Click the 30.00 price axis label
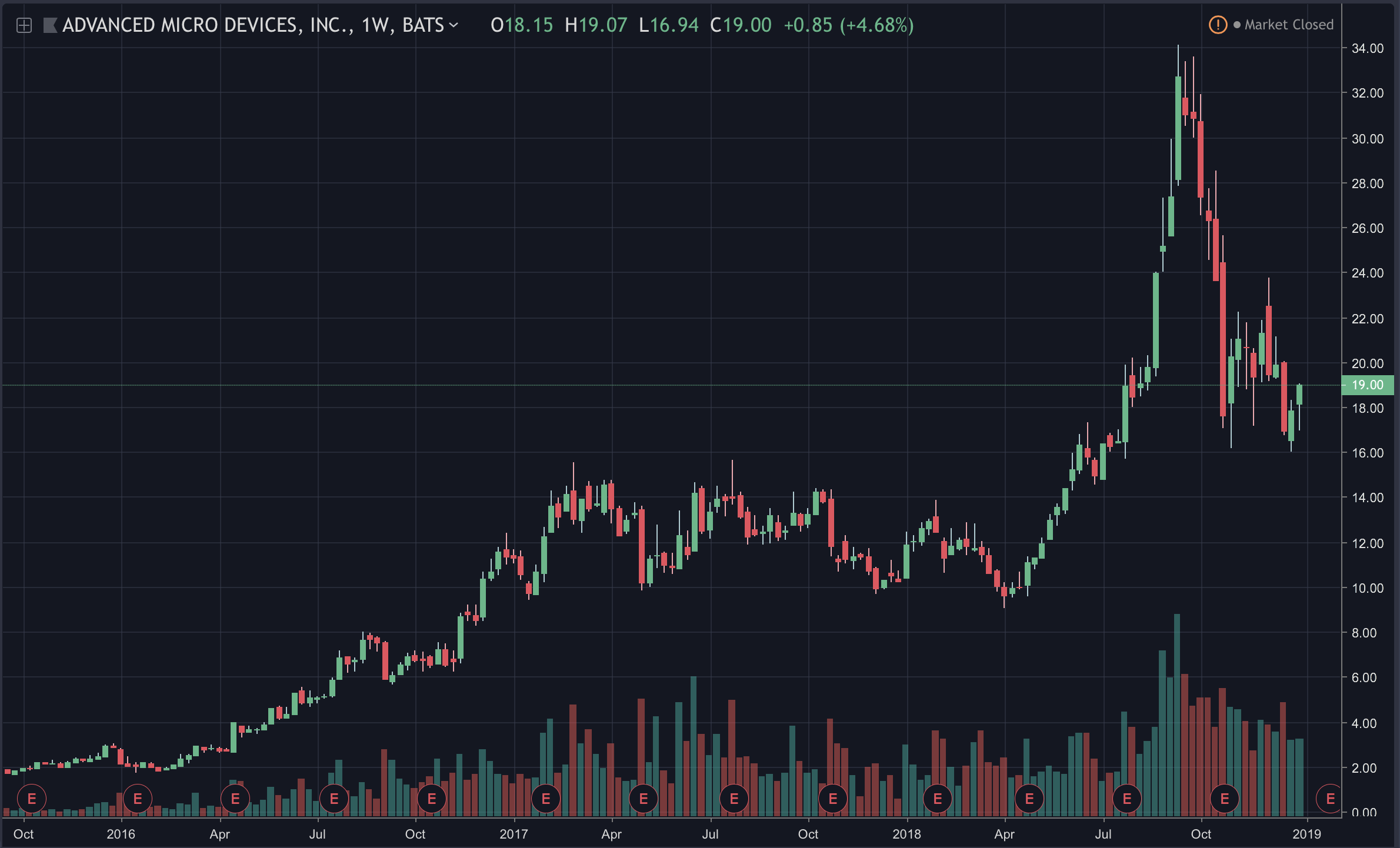 point(1368,139)
